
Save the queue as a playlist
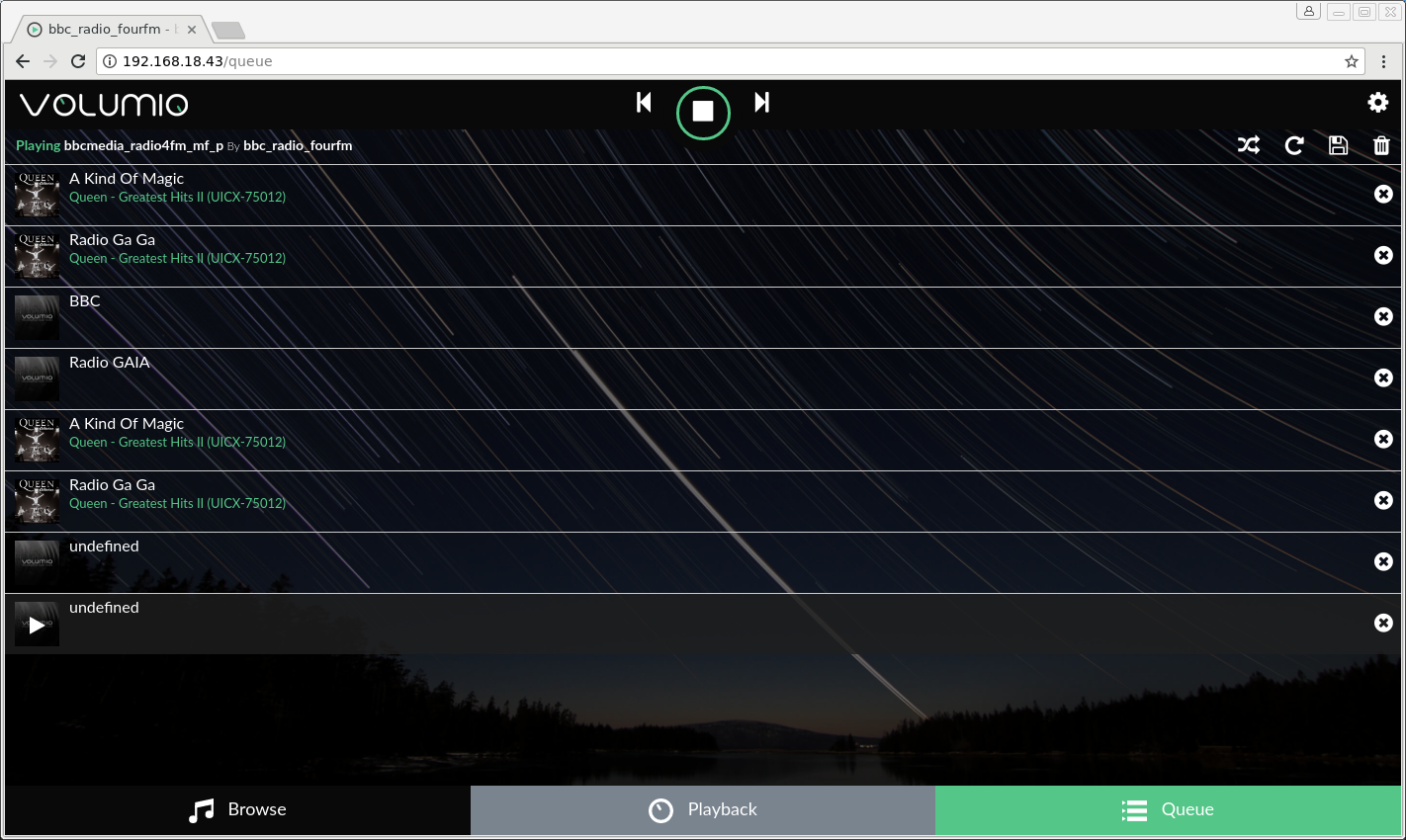(x=1338, y=145)
